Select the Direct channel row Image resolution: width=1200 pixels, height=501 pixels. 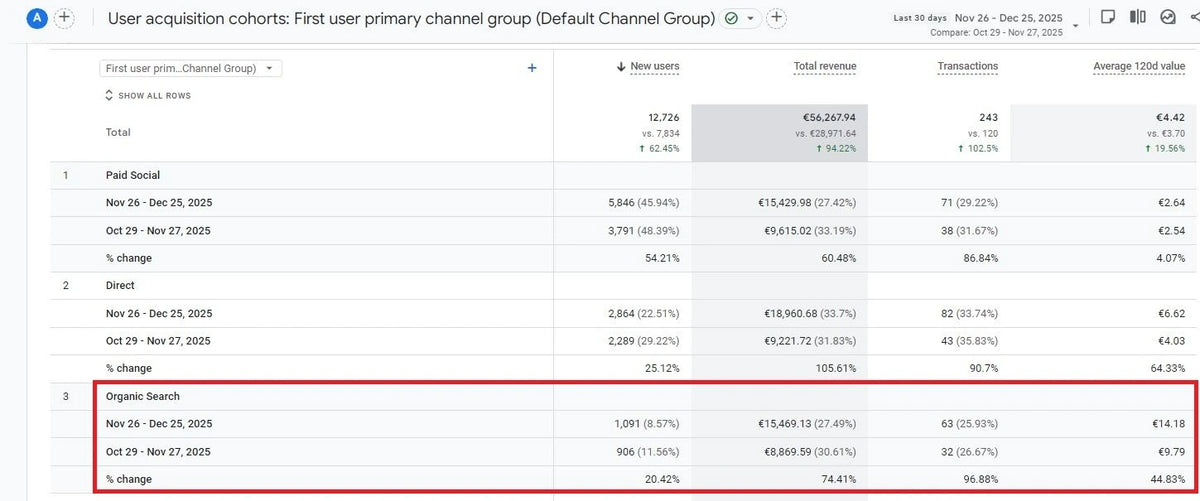coord(120,285)
